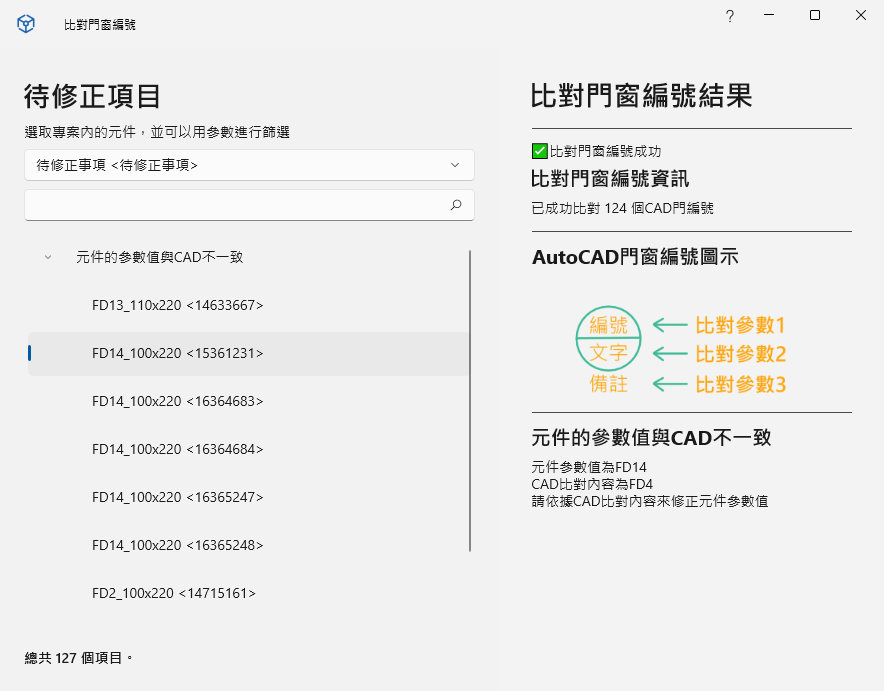Click the AutoCAD door-window number diagram
884x691 pixels.
[x=682, y=354]
